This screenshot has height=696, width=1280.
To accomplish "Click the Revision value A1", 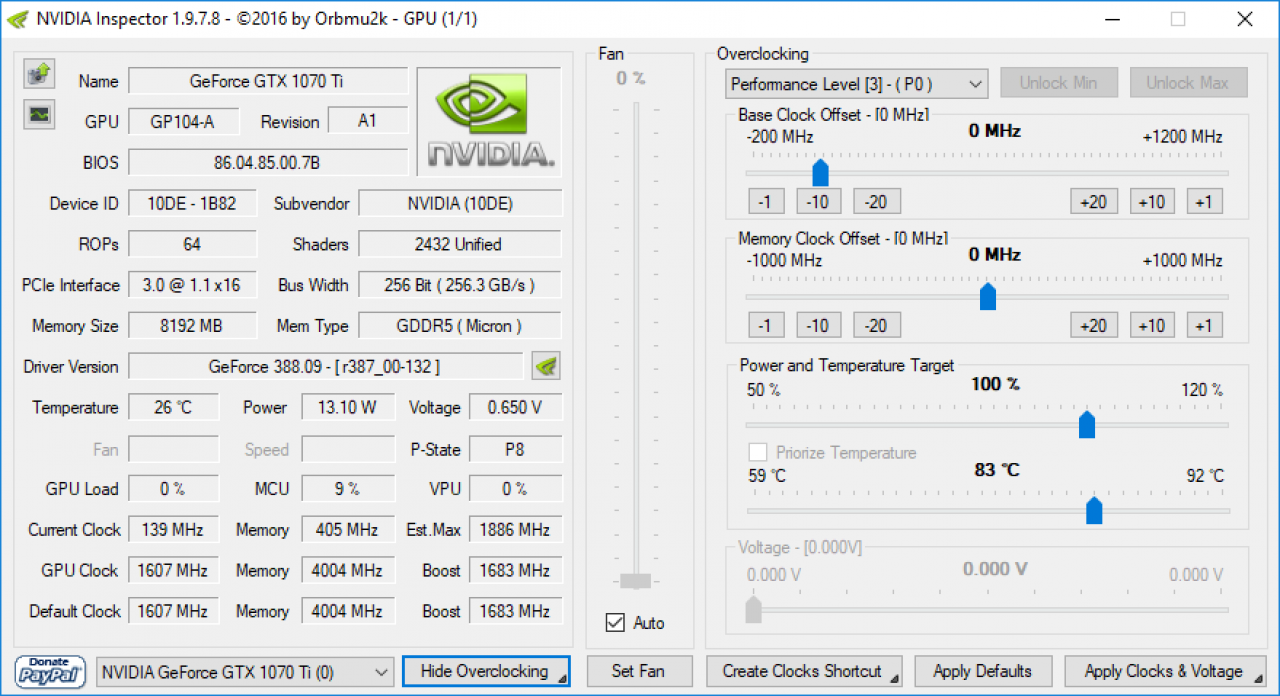I will coord(367,121).
